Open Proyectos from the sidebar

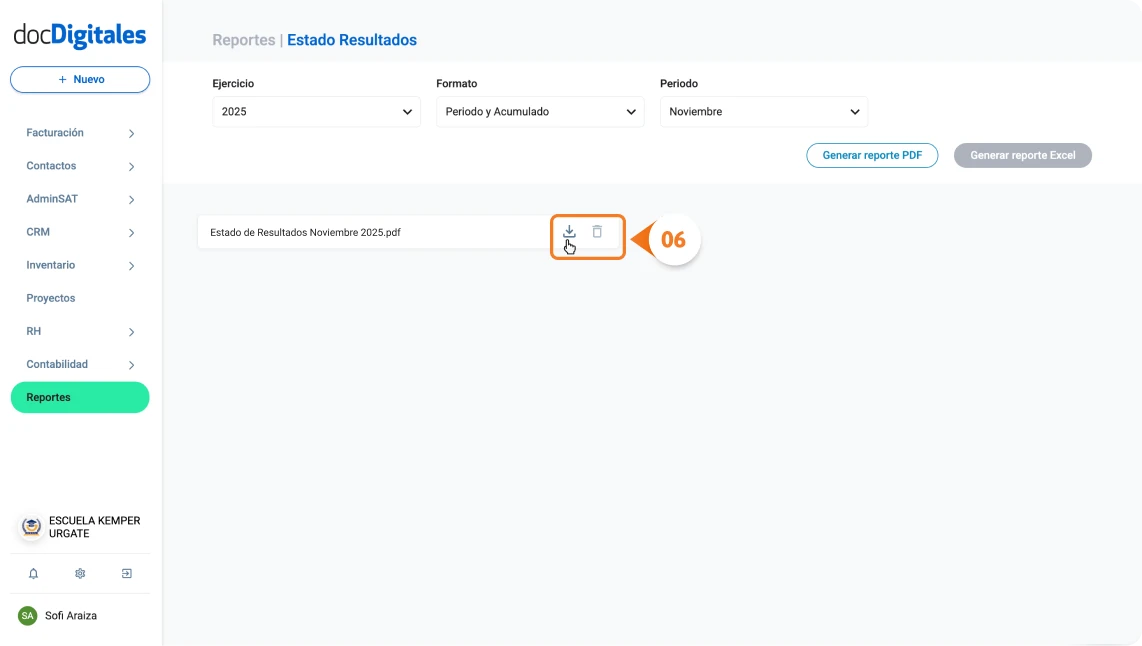[x=51, y=298]
